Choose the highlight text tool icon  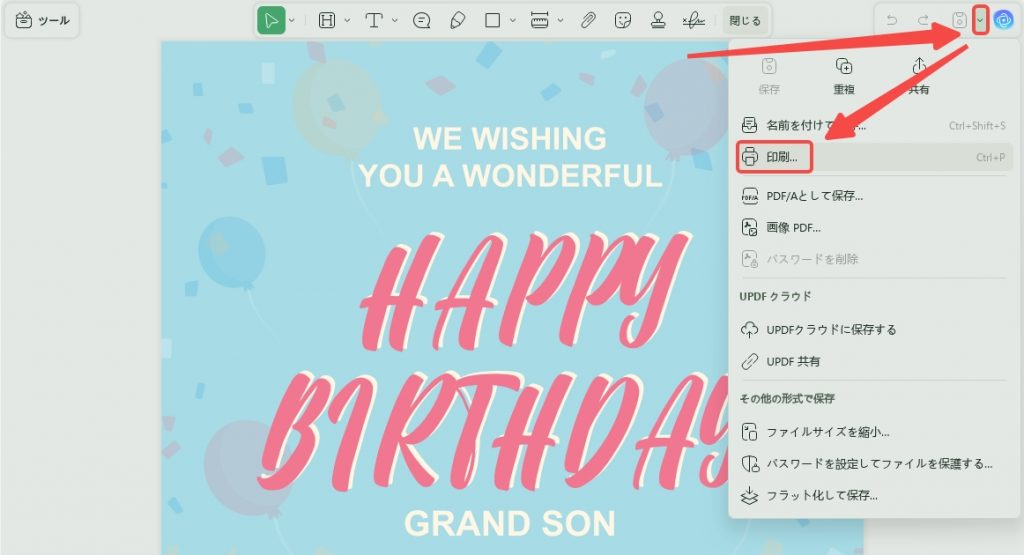click(327, 21)
